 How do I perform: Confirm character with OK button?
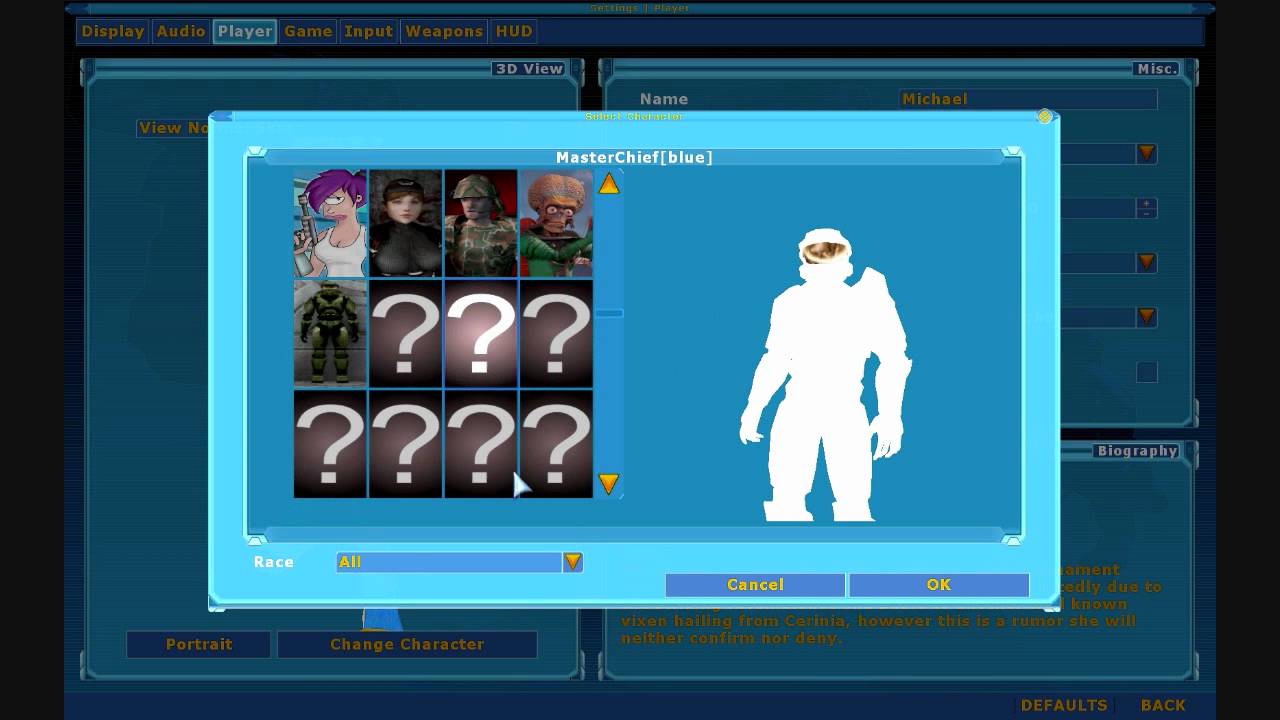pyautogui.click(x=939, y=585)
